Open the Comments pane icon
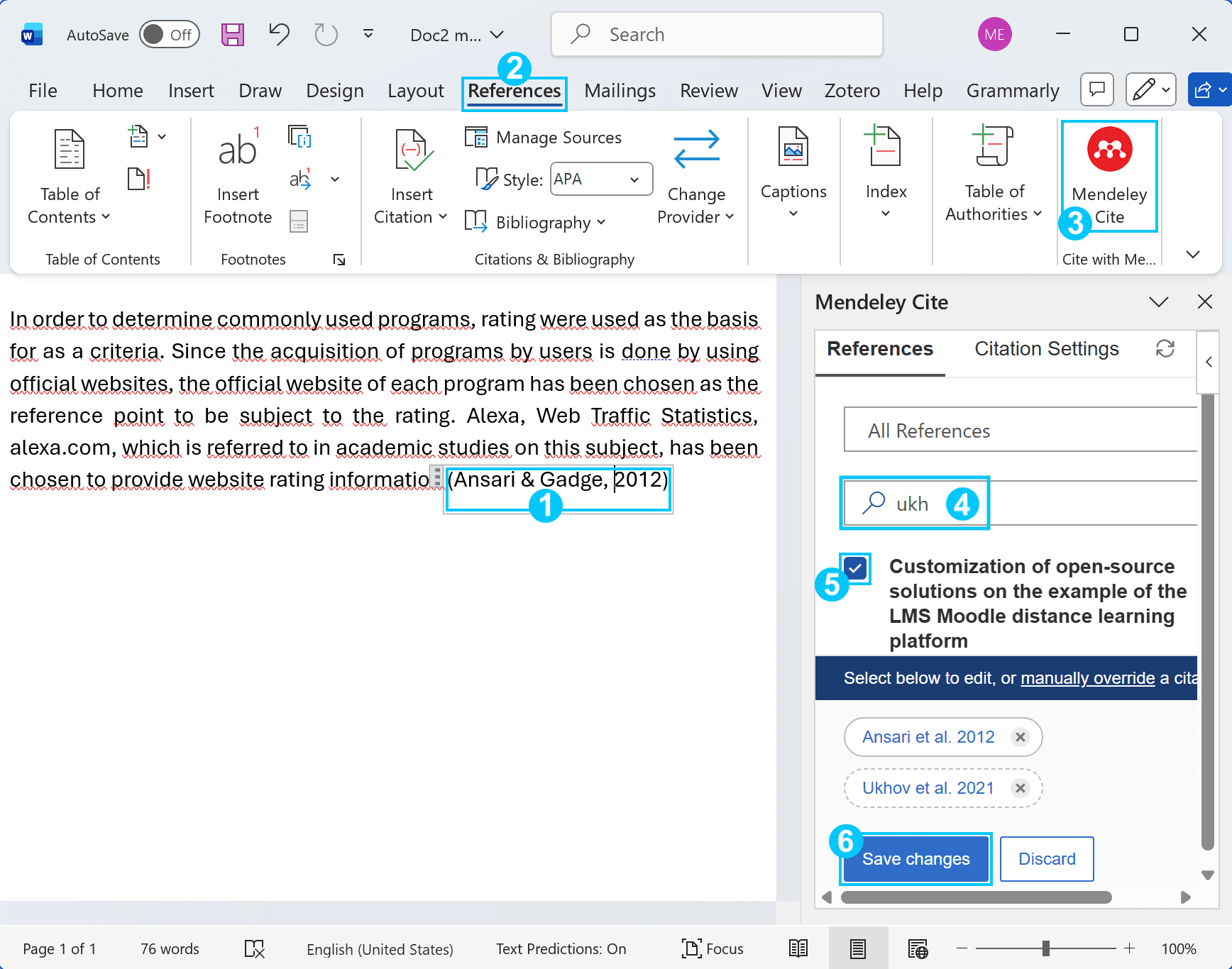Image resolution: width=1232 pixels, height=969 pixels. (x=1097, y=89)
